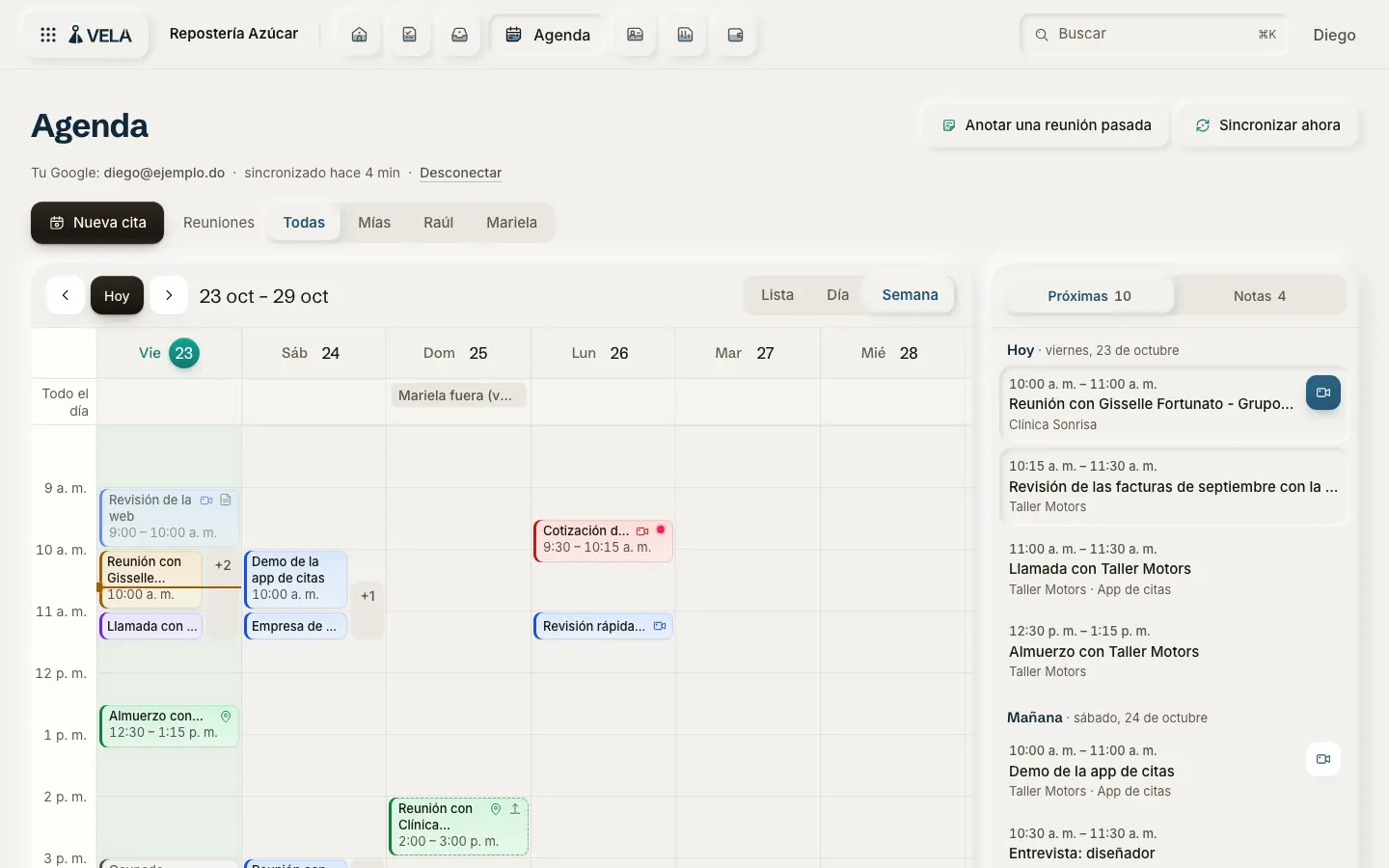Jump to today with Hoy button
This screenshot has height=868, width=1389.
[117, 295]
